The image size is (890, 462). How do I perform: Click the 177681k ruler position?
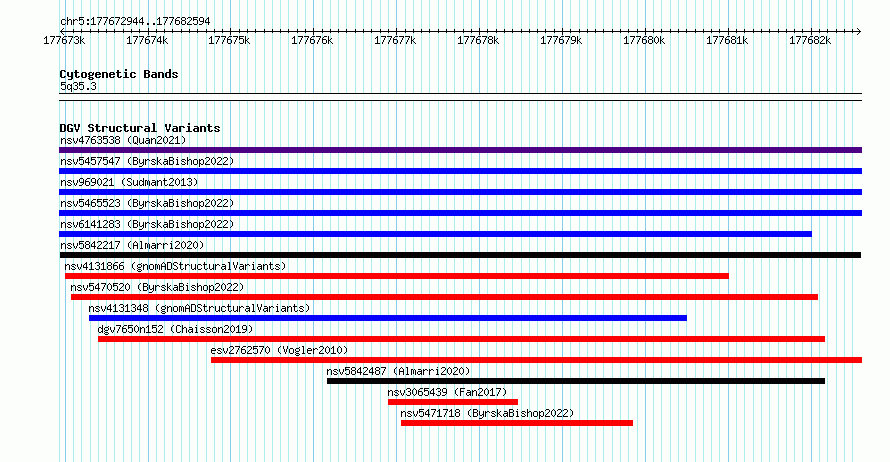pos(727,41)
